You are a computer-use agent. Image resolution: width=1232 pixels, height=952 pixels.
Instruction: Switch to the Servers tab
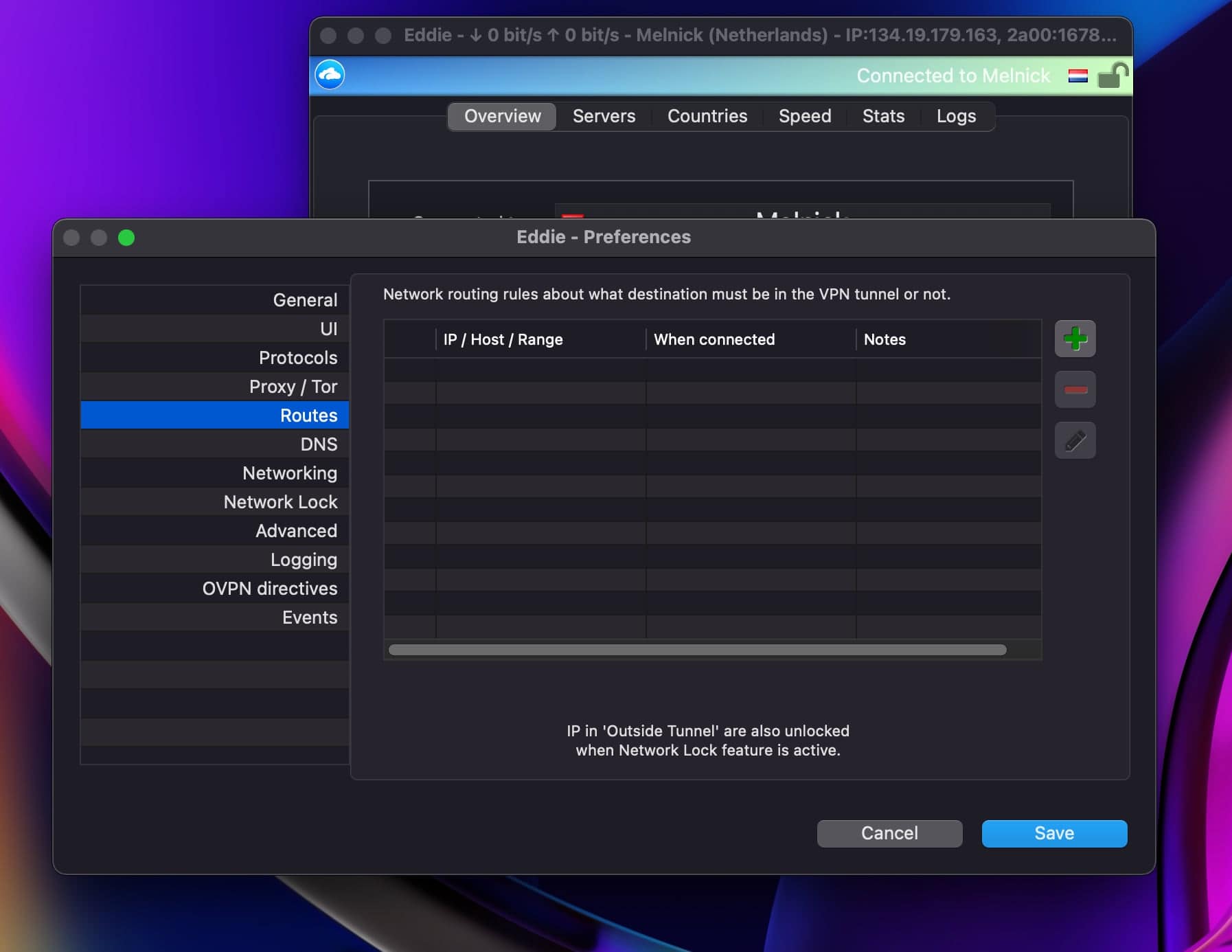tap(604, 116)
